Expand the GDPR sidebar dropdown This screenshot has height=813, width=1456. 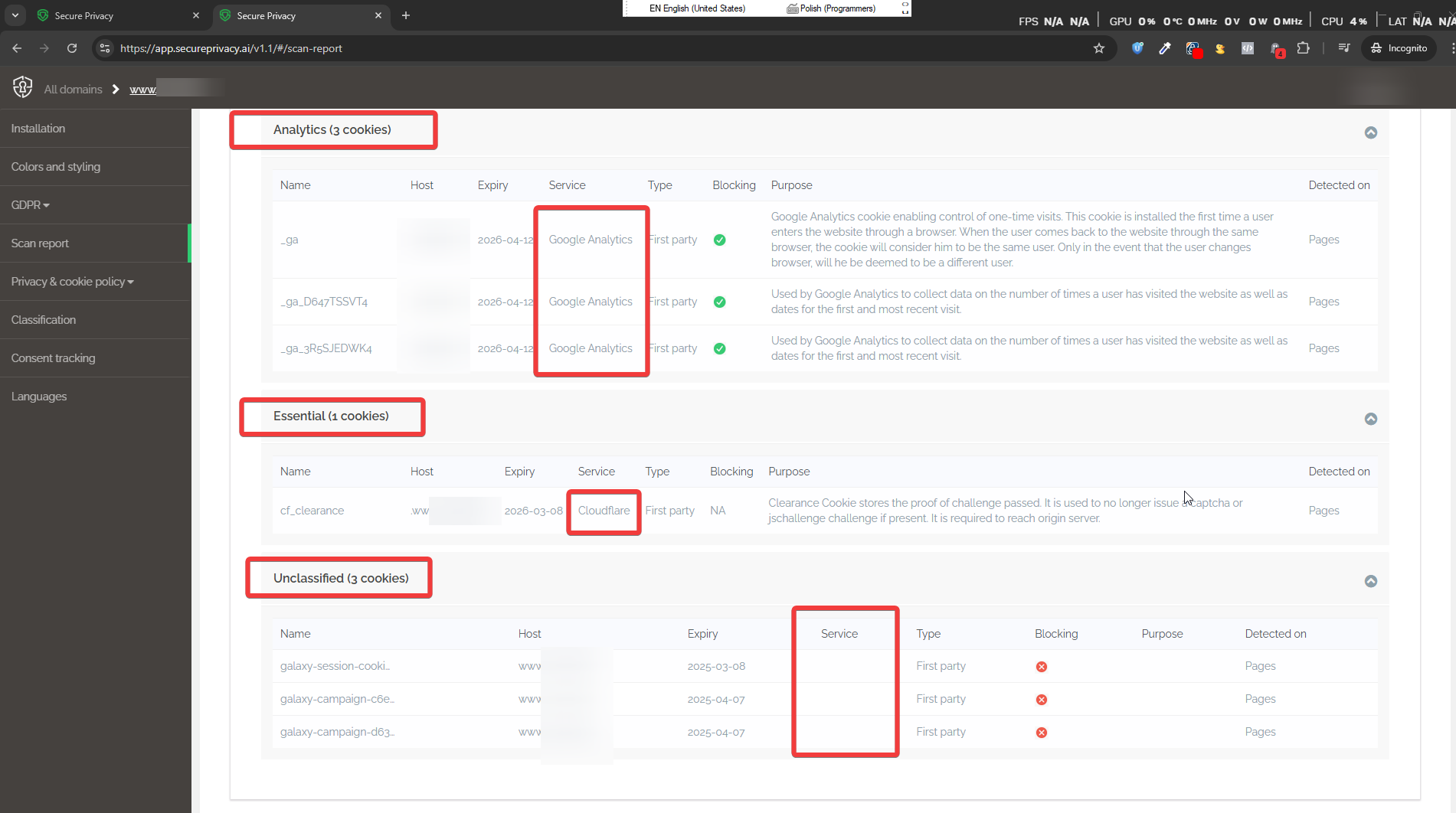pyautogui.click(x=30, y=204)
